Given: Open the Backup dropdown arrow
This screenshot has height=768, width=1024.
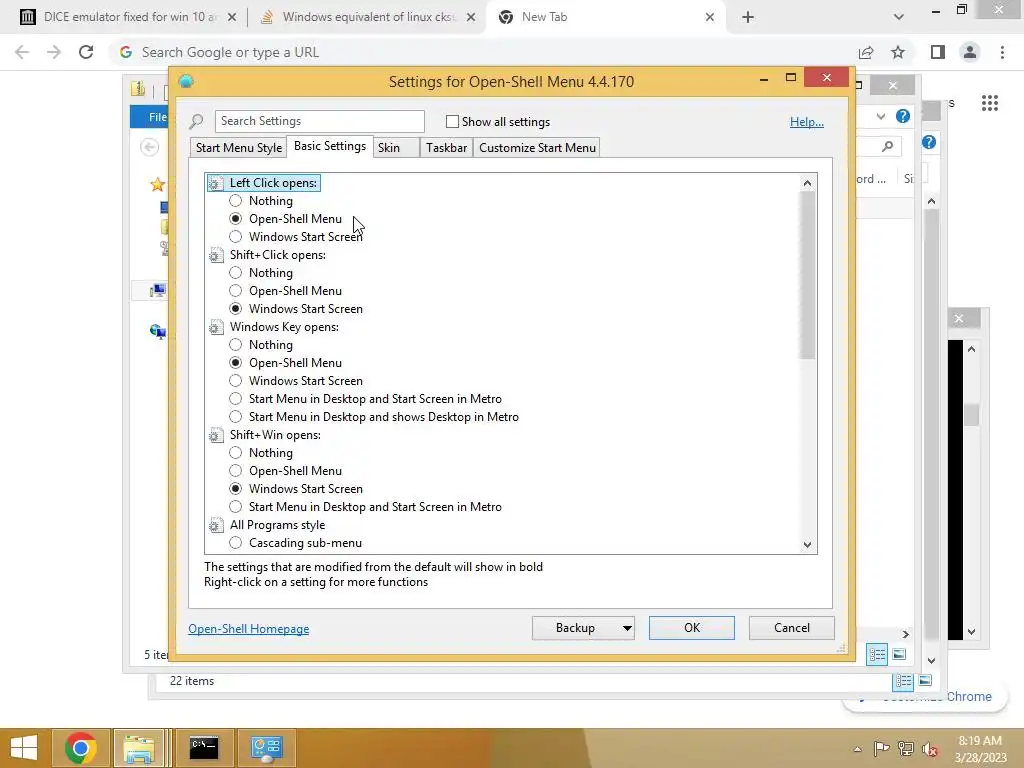Looking at the screenshot, I should (x=627, y=628).
